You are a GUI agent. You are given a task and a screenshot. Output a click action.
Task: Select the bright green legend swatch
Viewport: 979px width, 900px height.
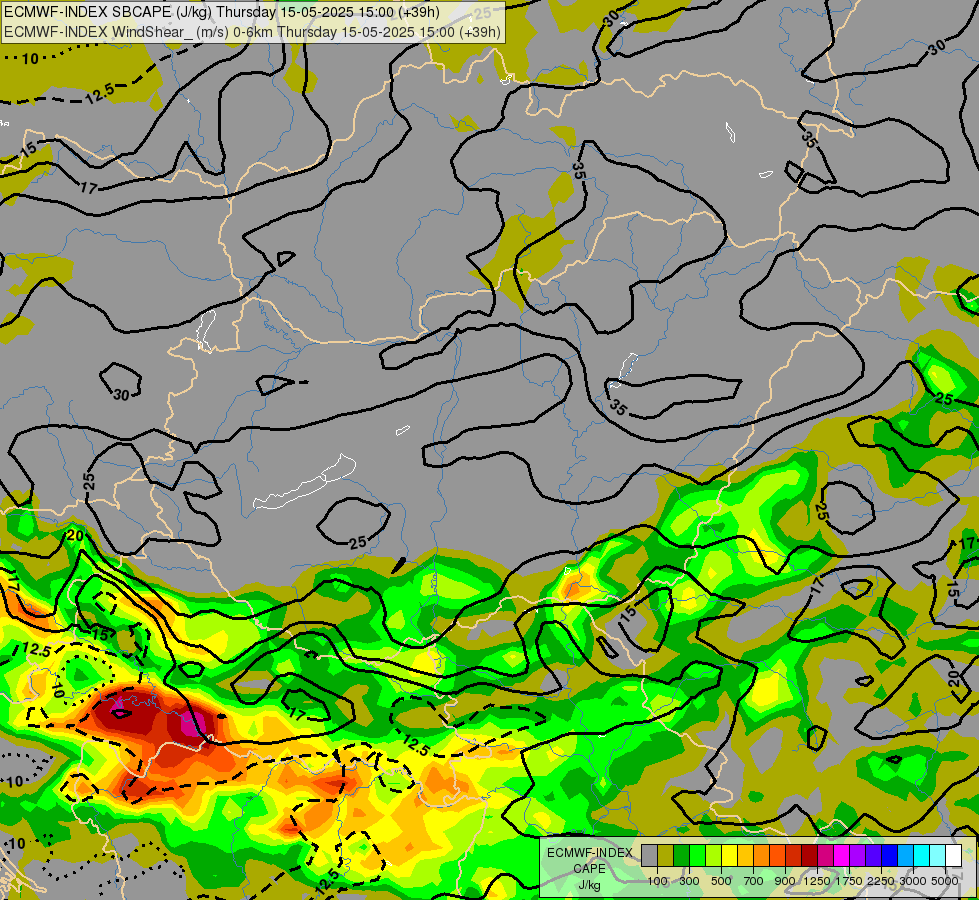[697, 855]
